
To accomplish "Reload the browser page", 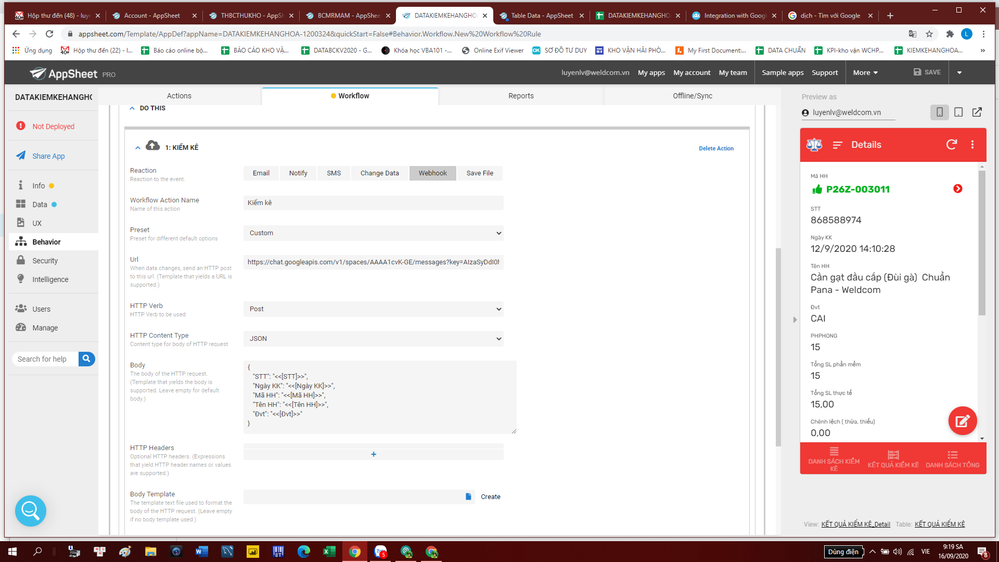I will pyautogui.click(x=49, y=34).
